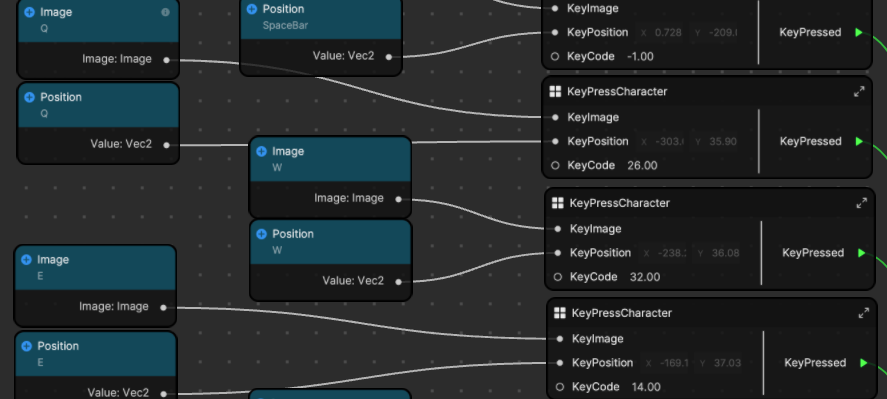The height and width of the screenshot is (399, 887).
Task: Select the Image E node title
Action: pyautogui.click(x=53, y=260)
